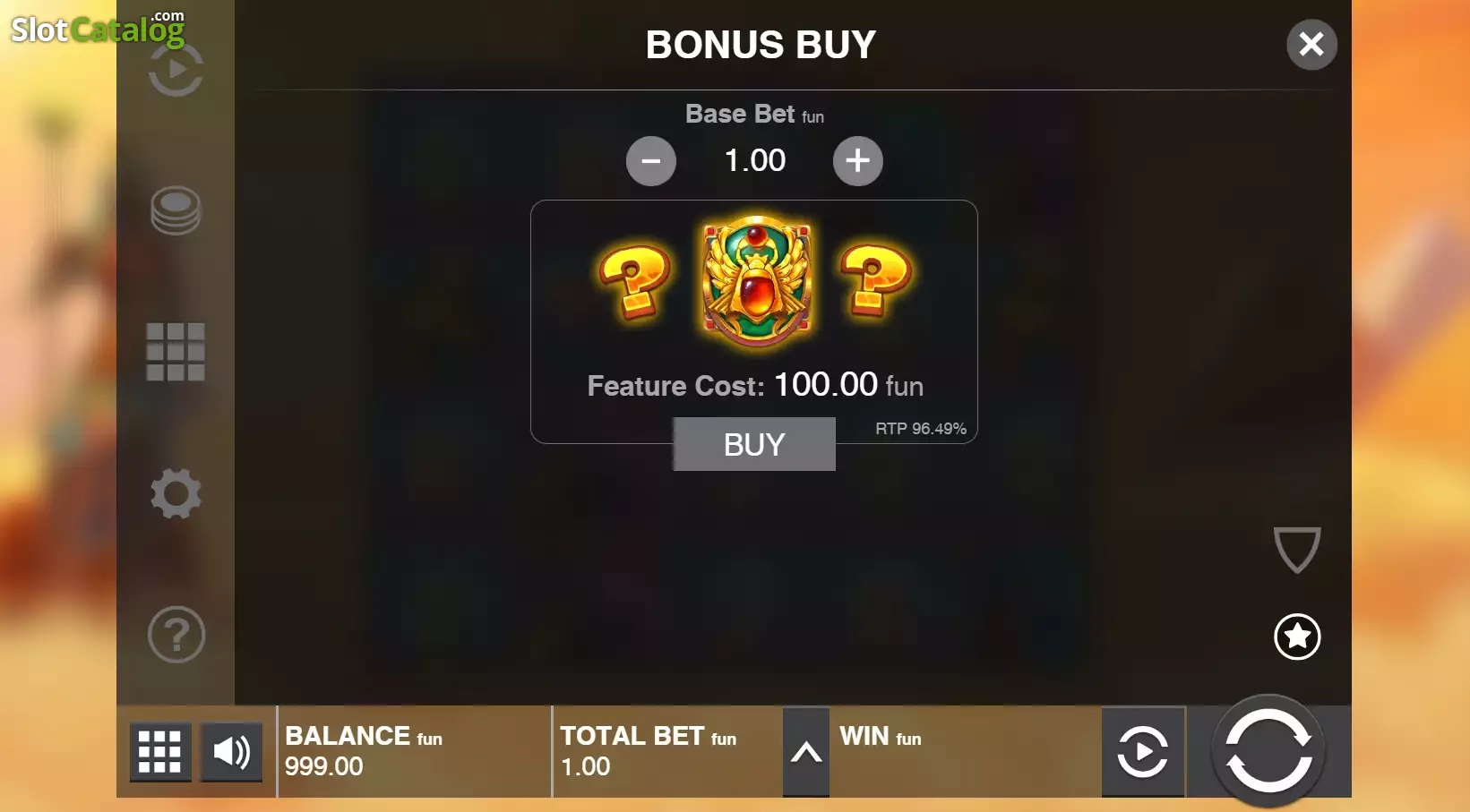Viewport: 1470px width, 812px height.
Task: Open the paytable grid icon in sidebar
Action: tap(176, 352)
